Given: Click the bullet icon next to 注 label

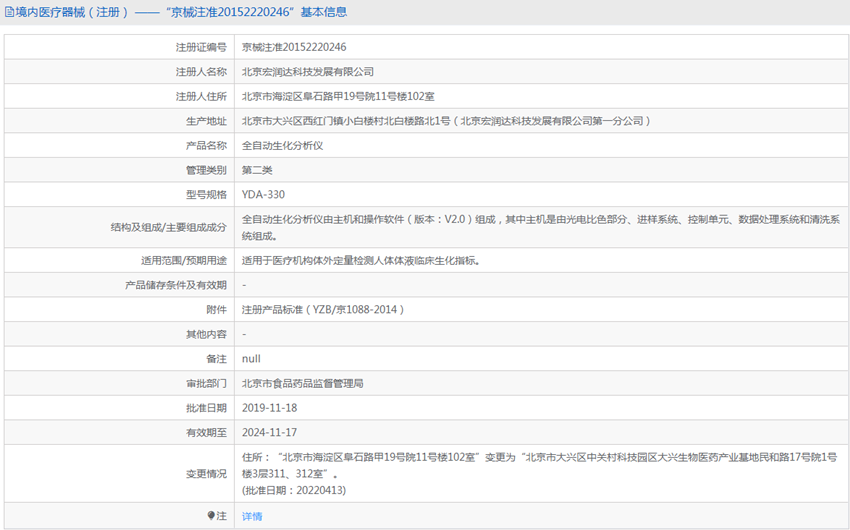Looking at the screenshot, I should (x=211, y=516).
